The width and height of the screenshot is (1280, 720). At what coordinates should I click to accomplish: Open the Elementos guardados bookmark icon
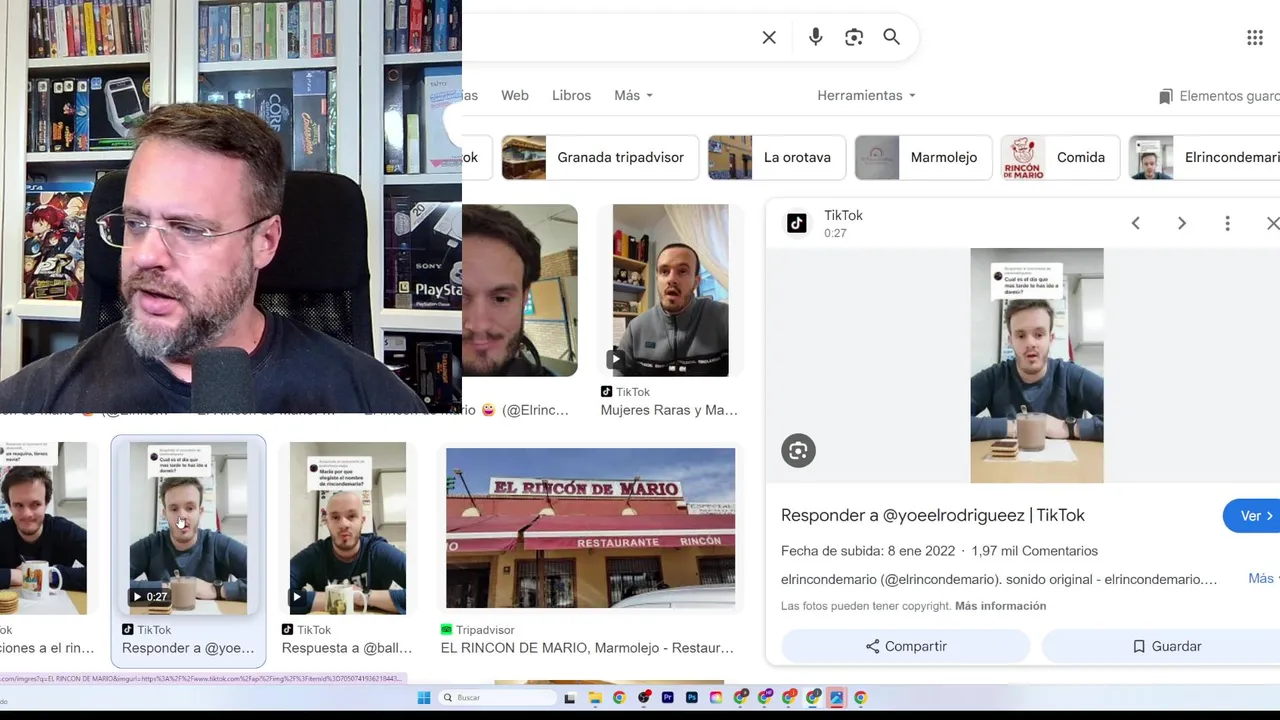click(1165, 96)
